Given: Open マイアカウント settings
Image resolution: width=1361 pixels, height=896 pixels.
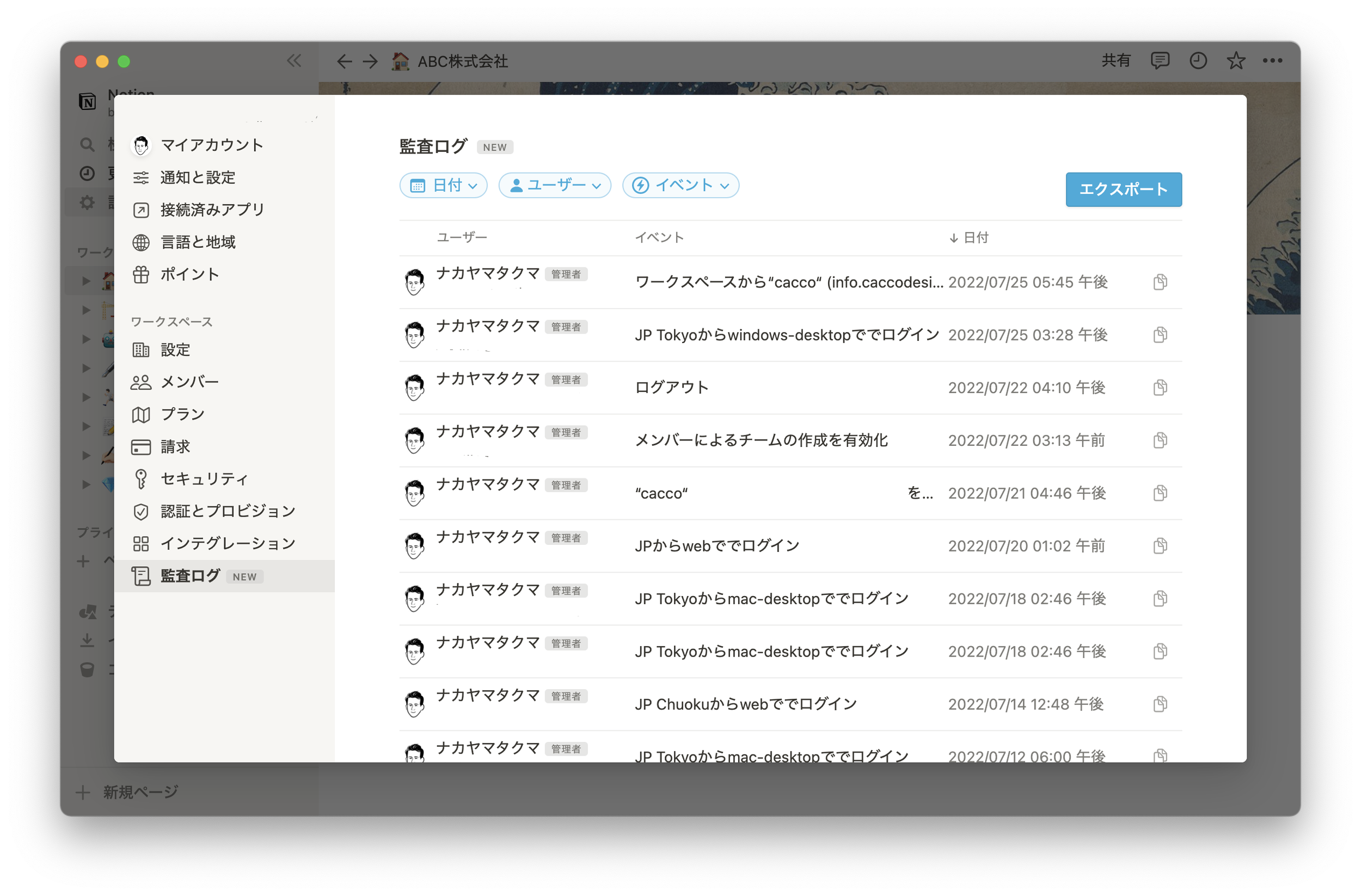Looking at the screenshot, I should [212, 145].
